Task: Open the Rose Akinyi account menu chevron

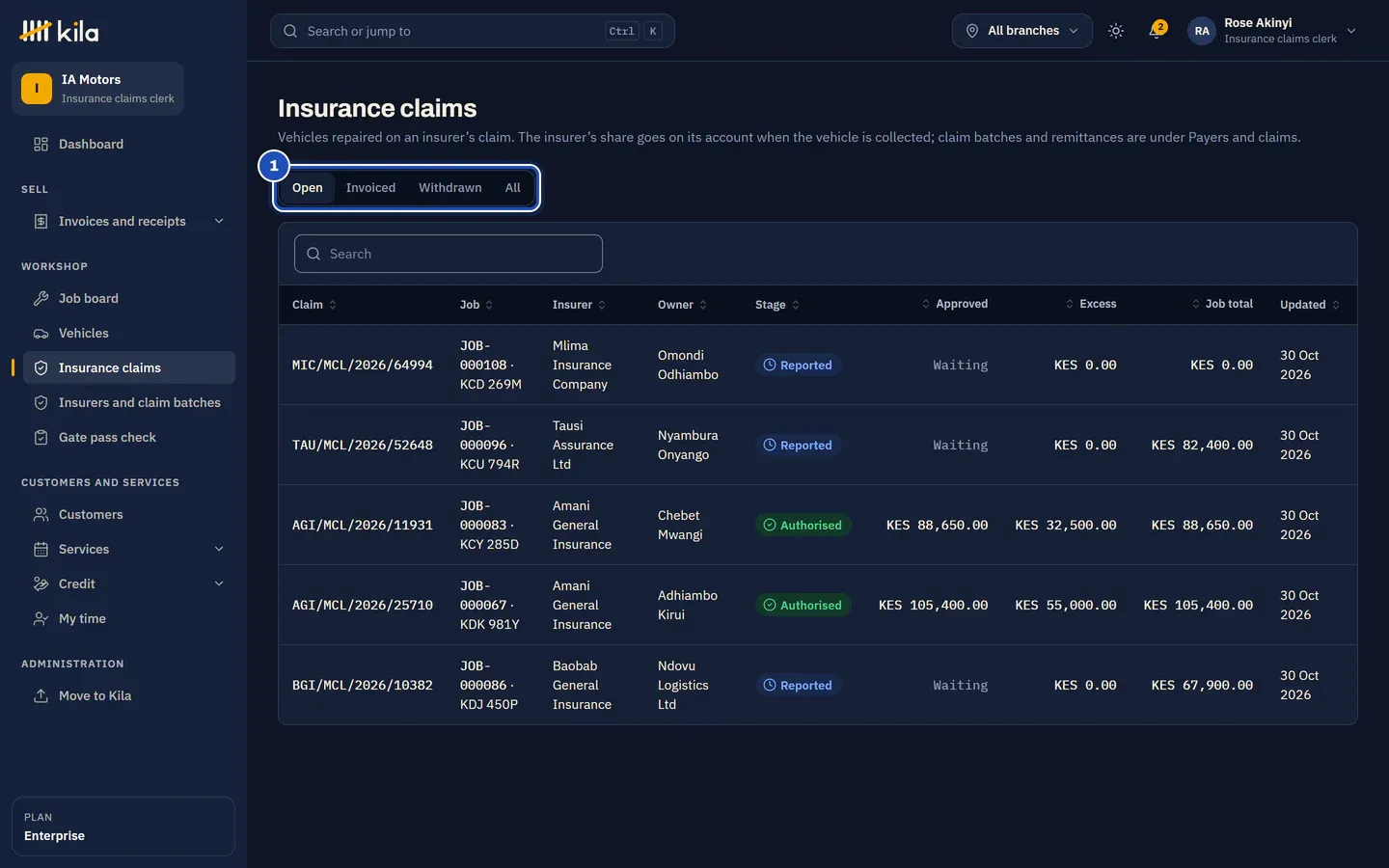Action: [x=1351, y=31]
